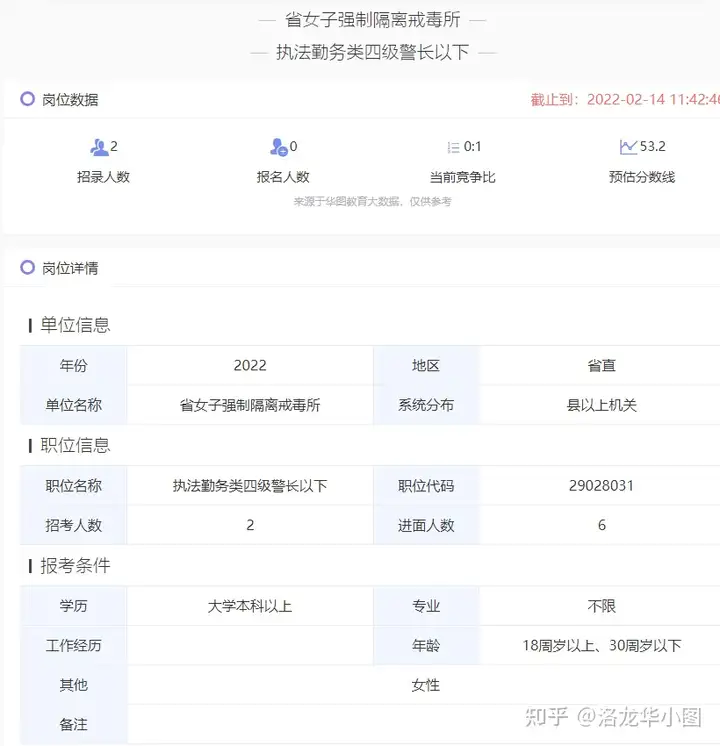
Task: Click the 报考条件 heading
Action: 75,566
